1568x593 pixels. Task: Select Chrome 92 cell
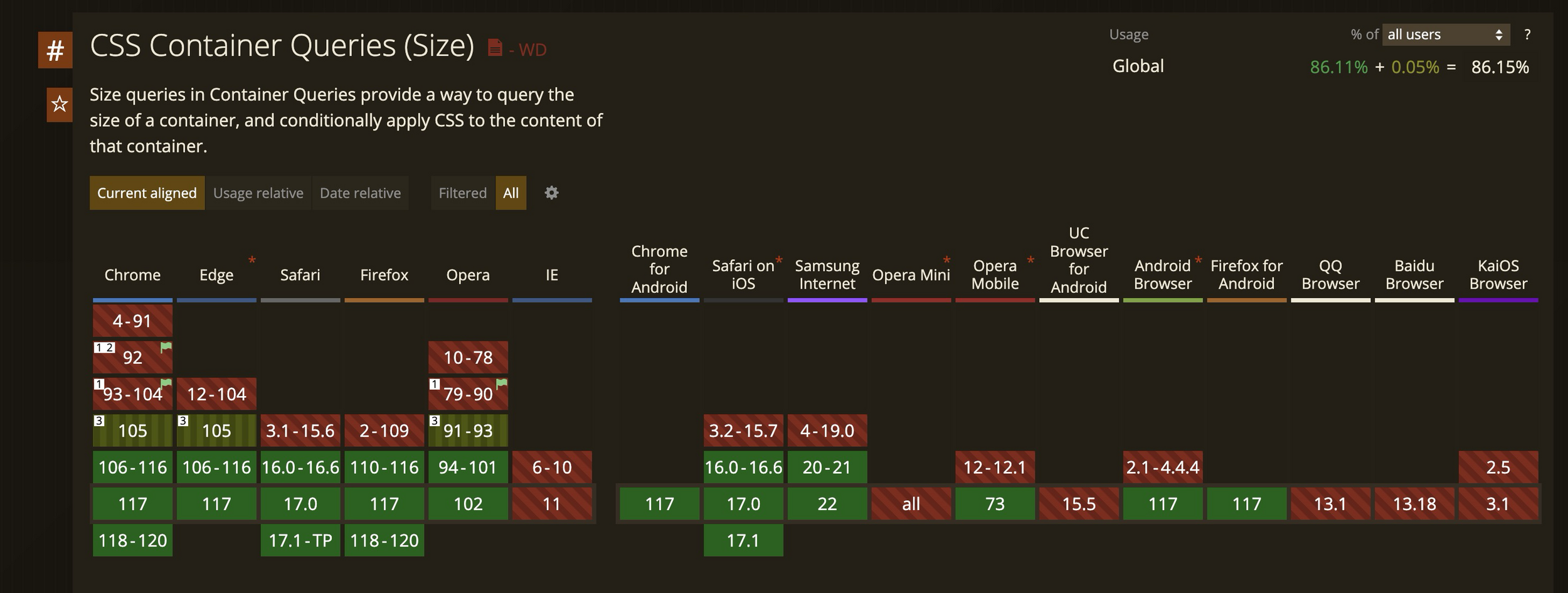tap(132, 358)
